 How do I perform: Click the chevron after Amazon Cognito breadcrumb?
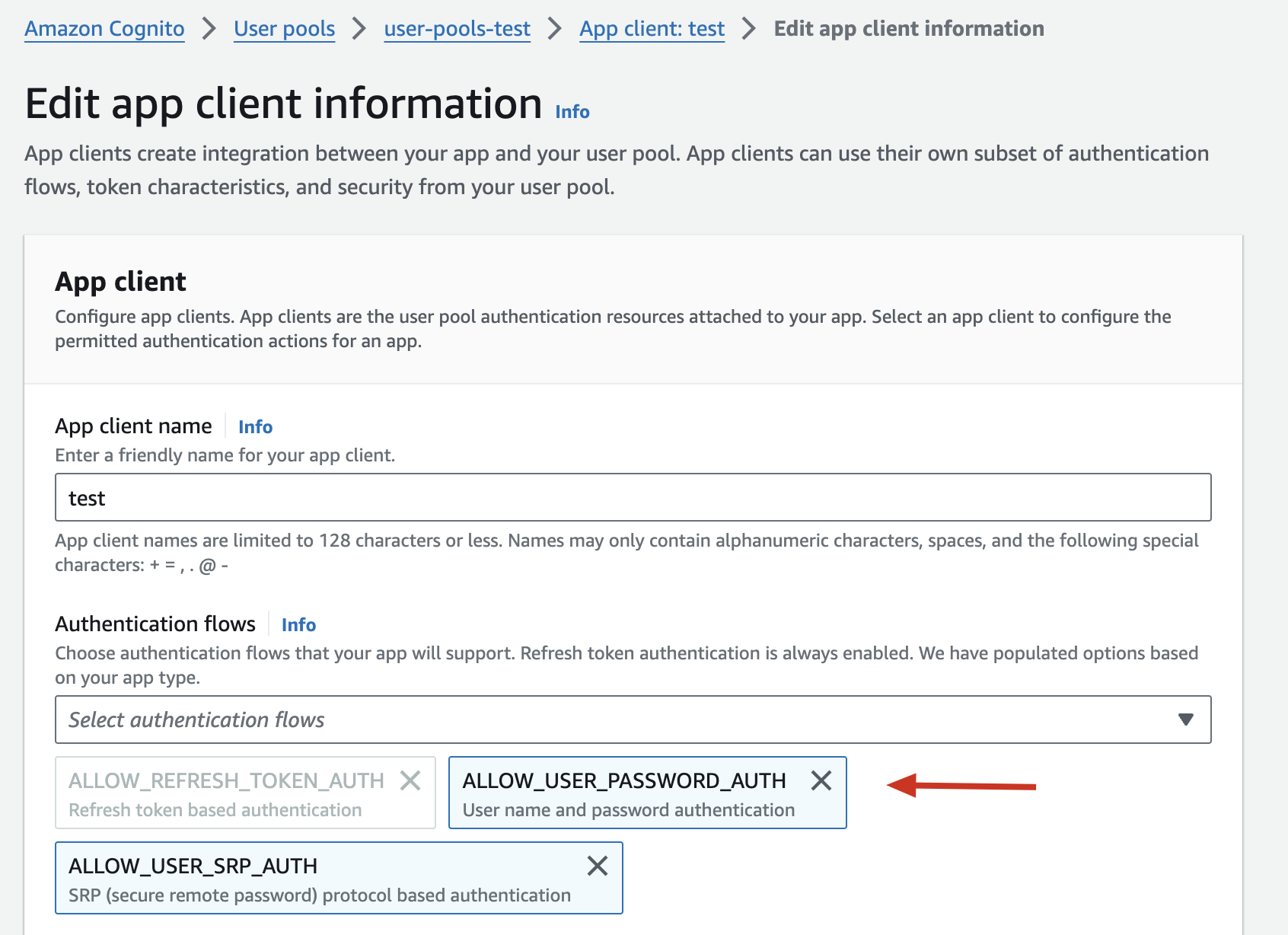click(209, 29)
